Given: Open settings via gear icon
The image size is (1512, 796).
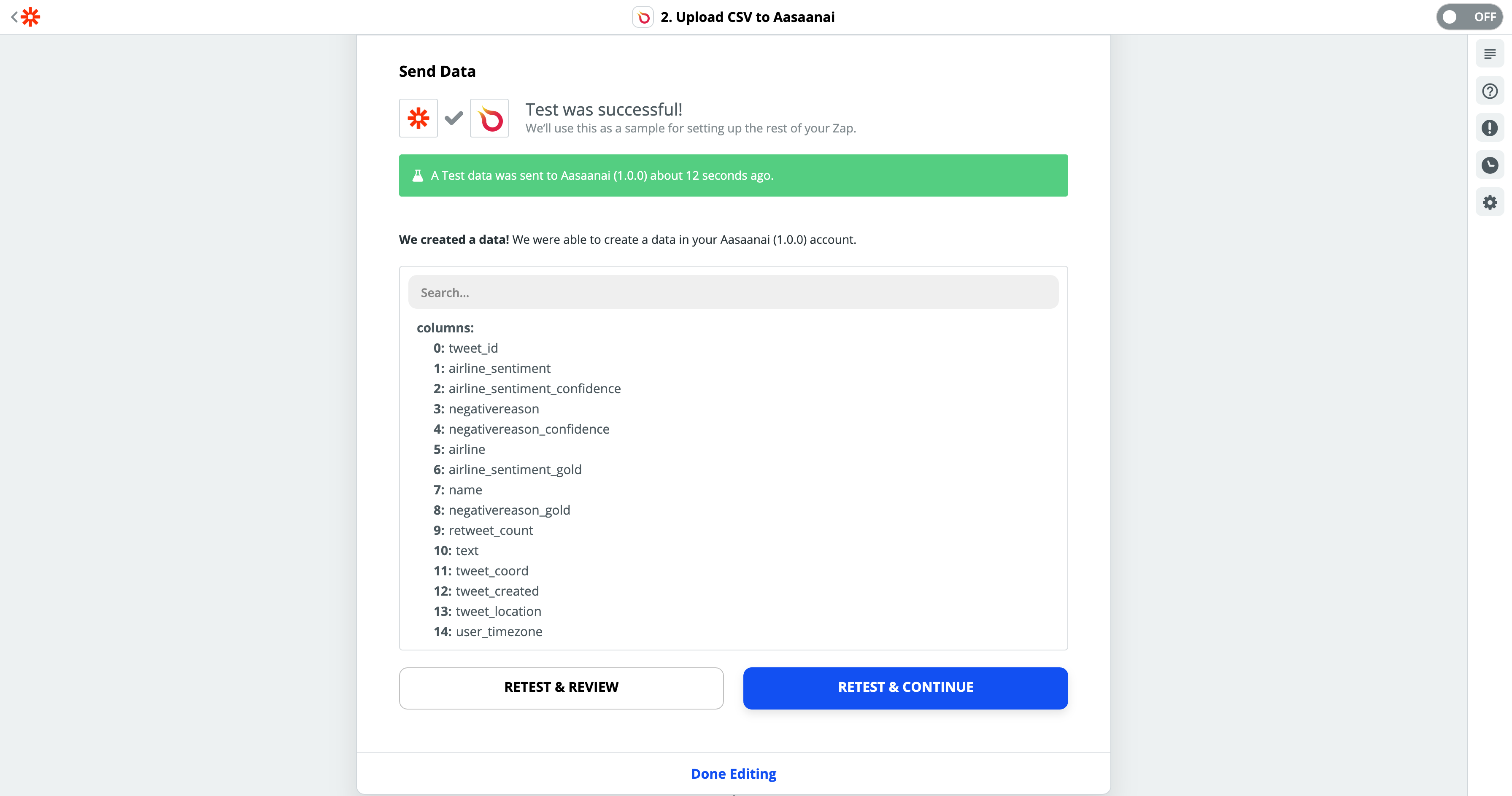Looking at the screenshot, I should coord(1490,202).
